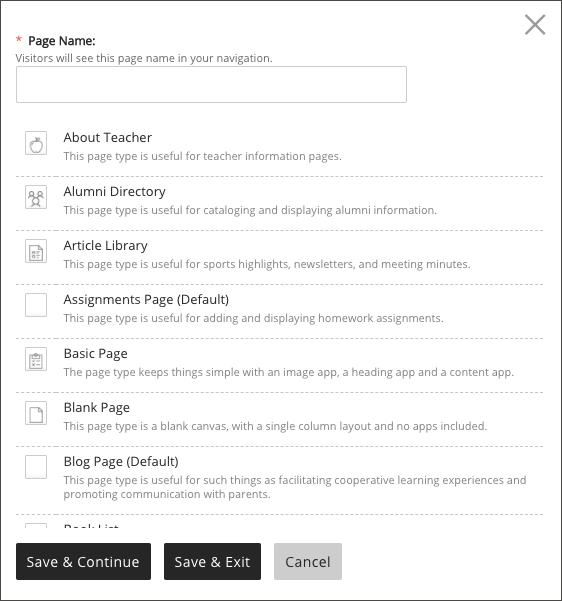Select the Assignments Page empty icon box

pos(36,305)
